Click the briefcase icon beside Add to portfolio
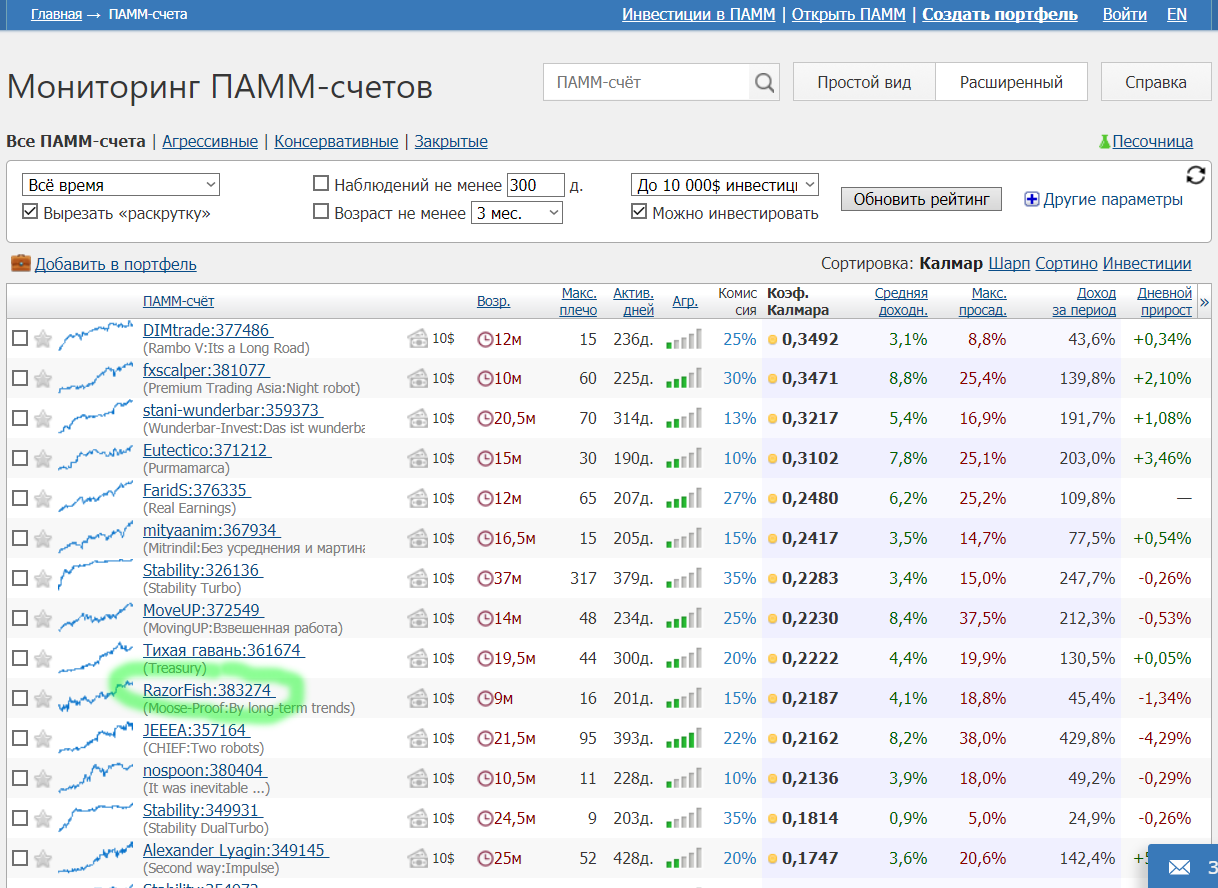The height and width of the screenshot is (888, 1218). pos(20,264)
